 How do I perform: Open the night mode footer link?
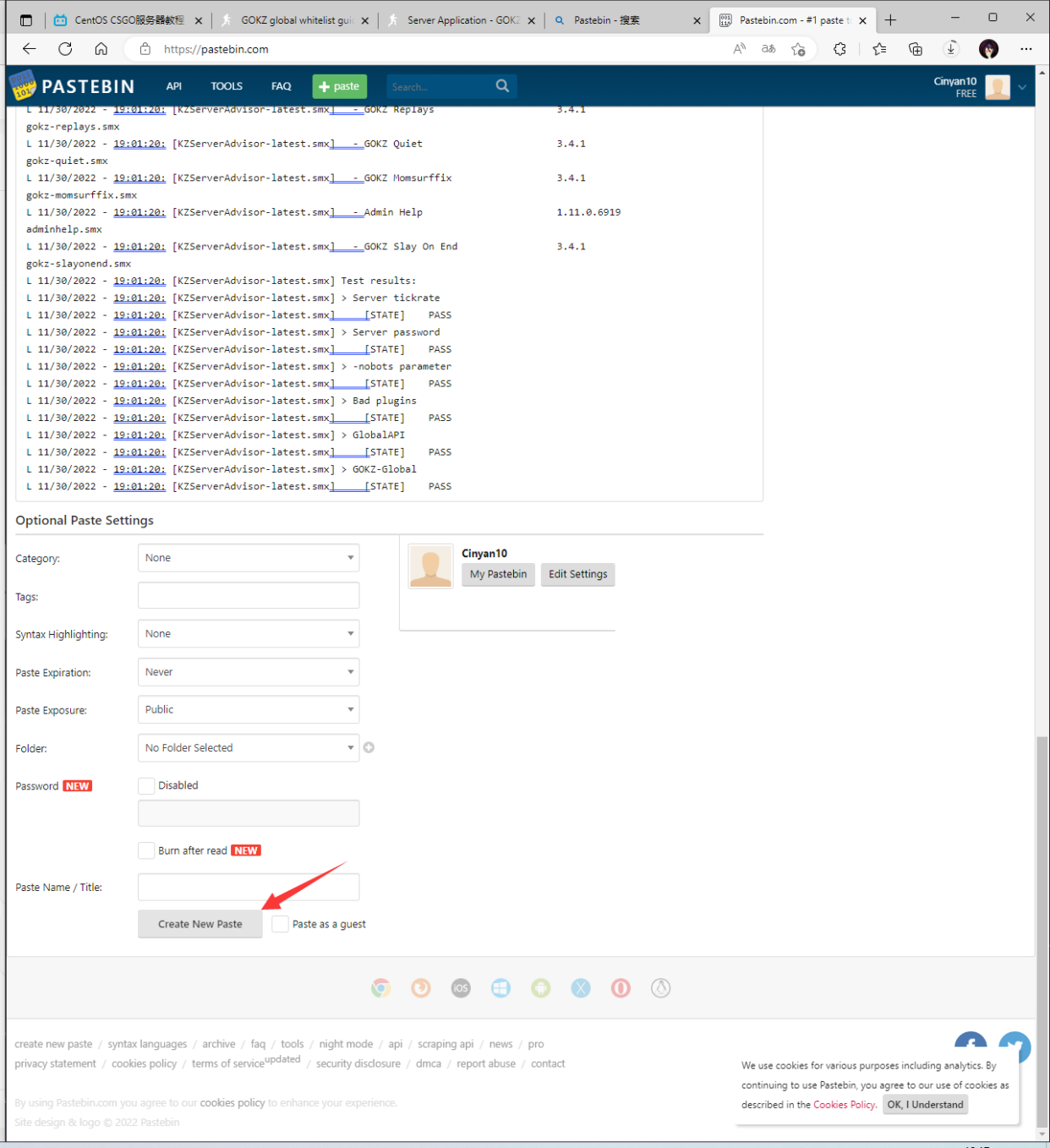(x=346, y=1044)
